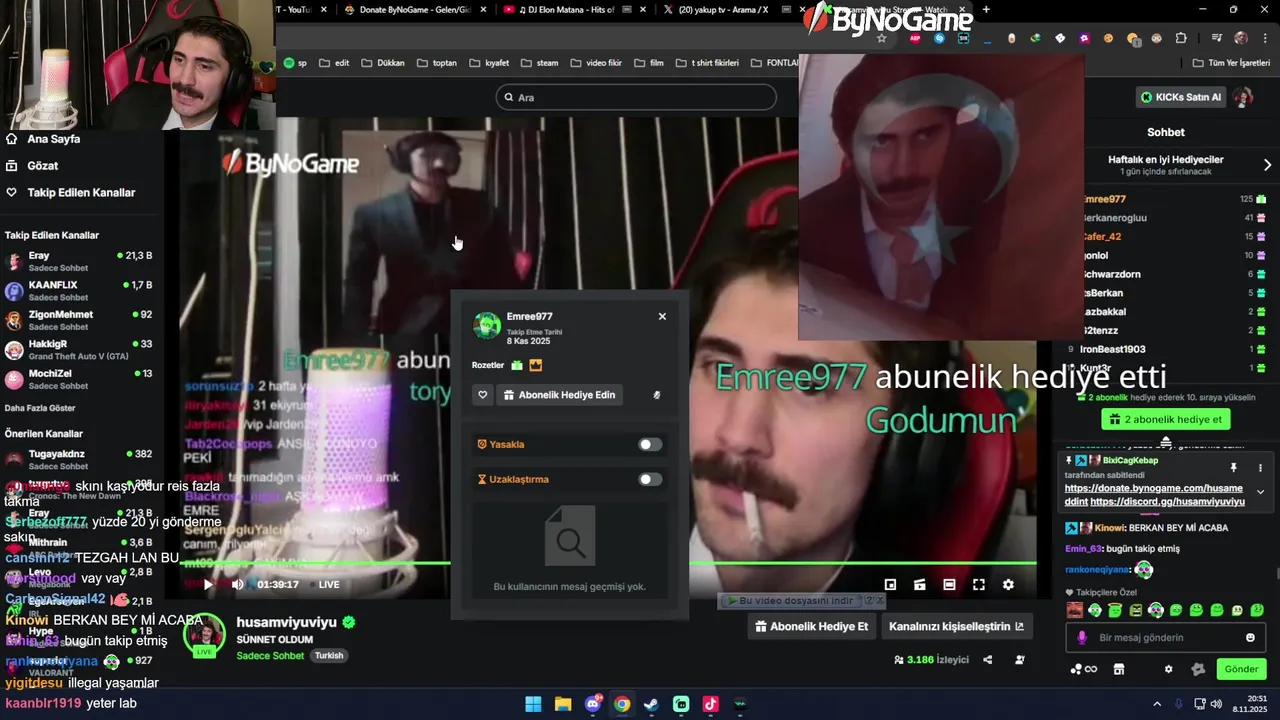Switch to DJ Elon Matana browser tab
This screenshot has height=720, width=1280.
pos(575,10)
